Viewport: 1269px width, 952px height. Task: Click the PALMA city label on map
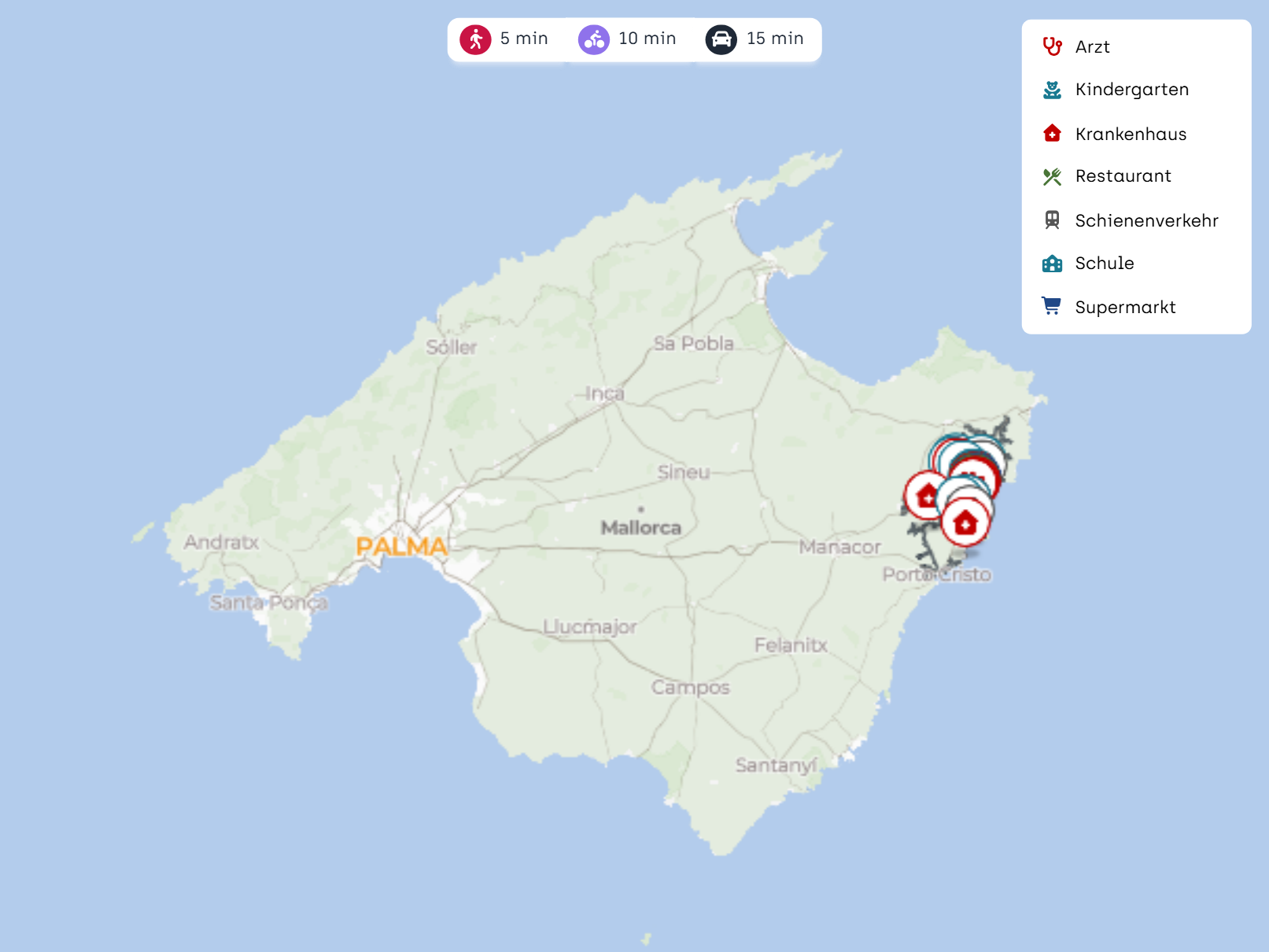tap(401, 546)
